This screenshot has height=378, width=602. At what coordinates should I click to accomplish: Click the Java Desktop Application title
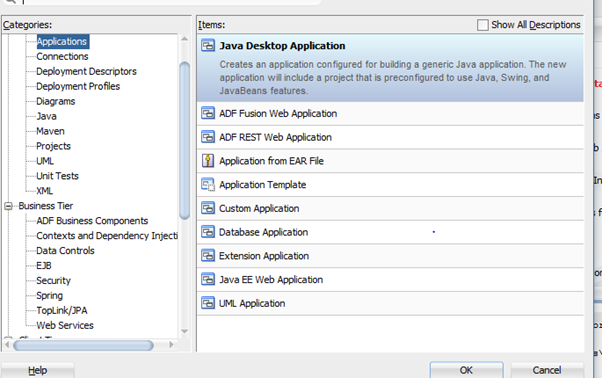click(x=282, y=46)
